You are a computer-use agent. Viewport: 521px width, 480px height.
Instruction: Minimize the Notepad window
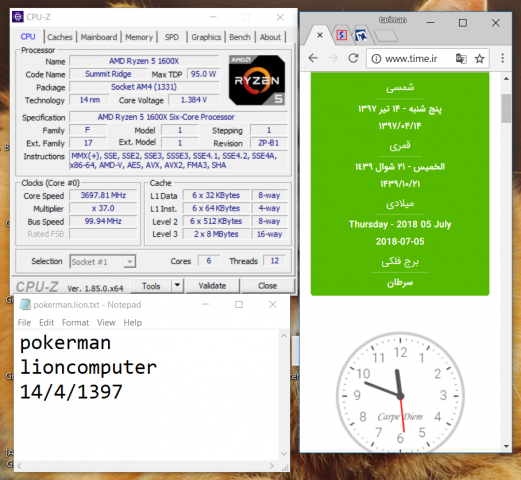[x=206, y=304]
